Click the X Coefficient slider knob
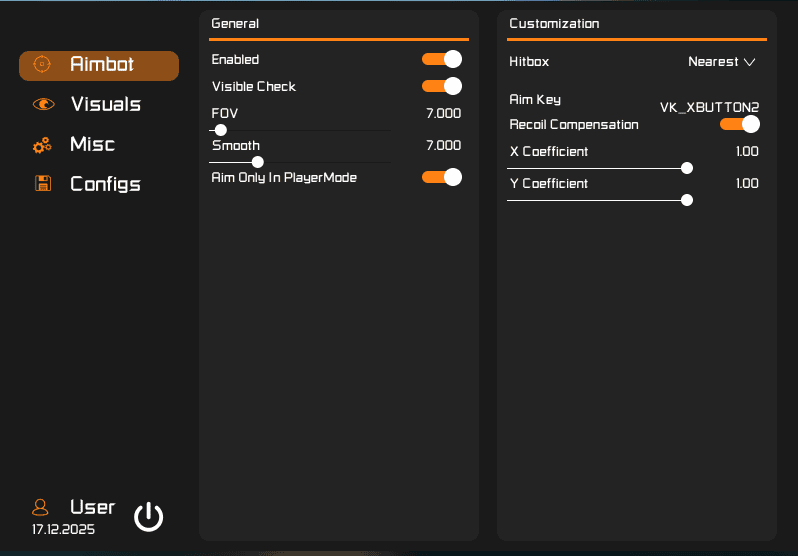798x556 pixels. 687,168
